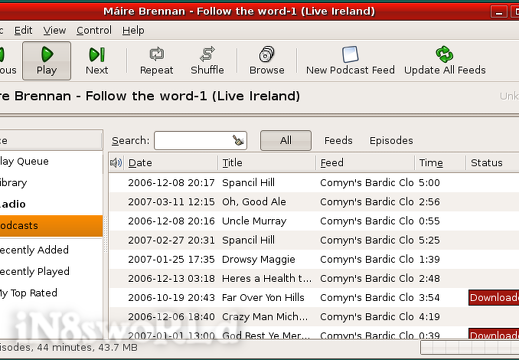Open the Browse view
This screenshot has width=519, height=360.
pos(267,61)
